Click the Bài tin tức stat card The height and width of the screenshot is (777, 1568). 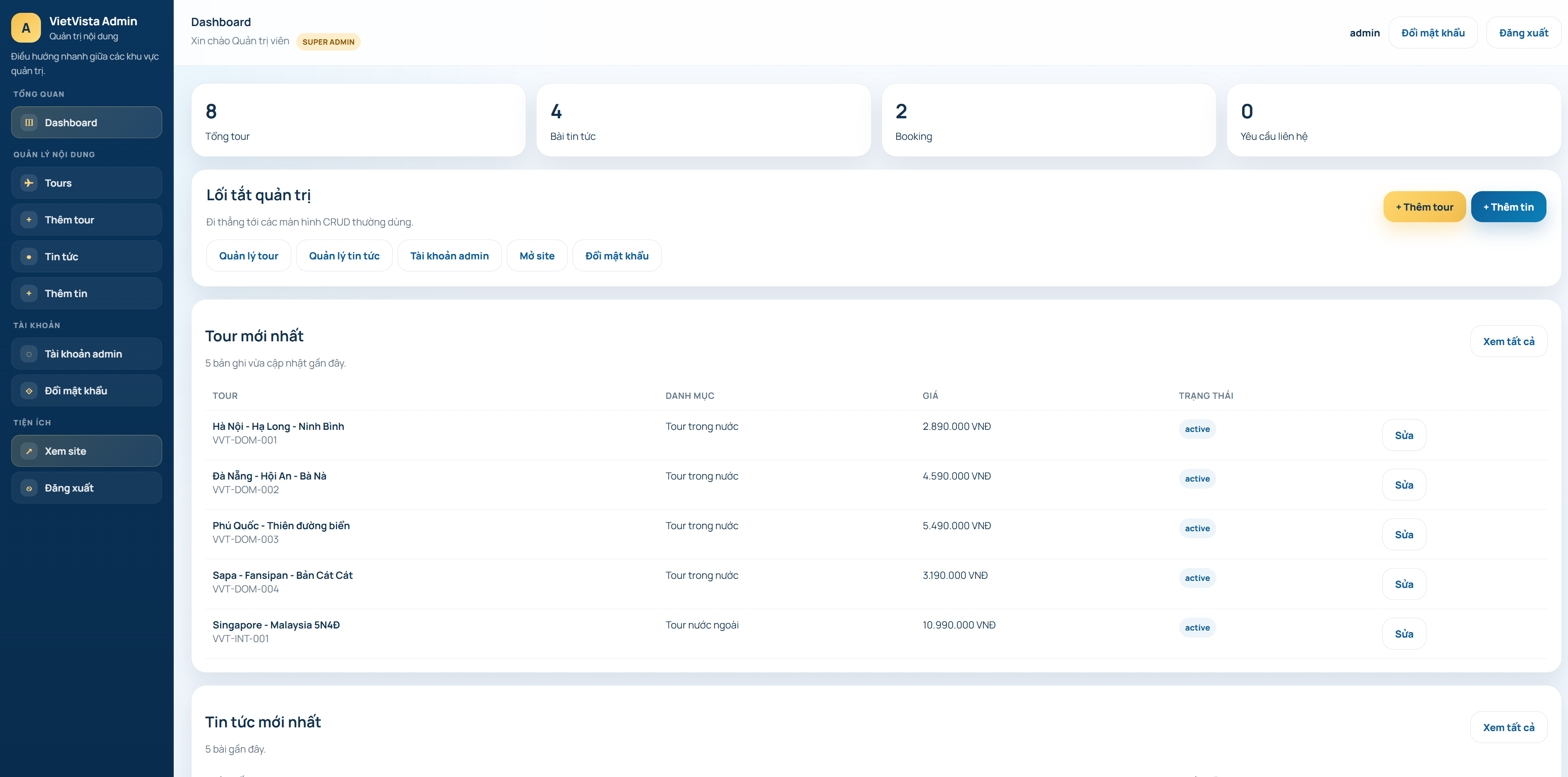[x=704, y=120]
